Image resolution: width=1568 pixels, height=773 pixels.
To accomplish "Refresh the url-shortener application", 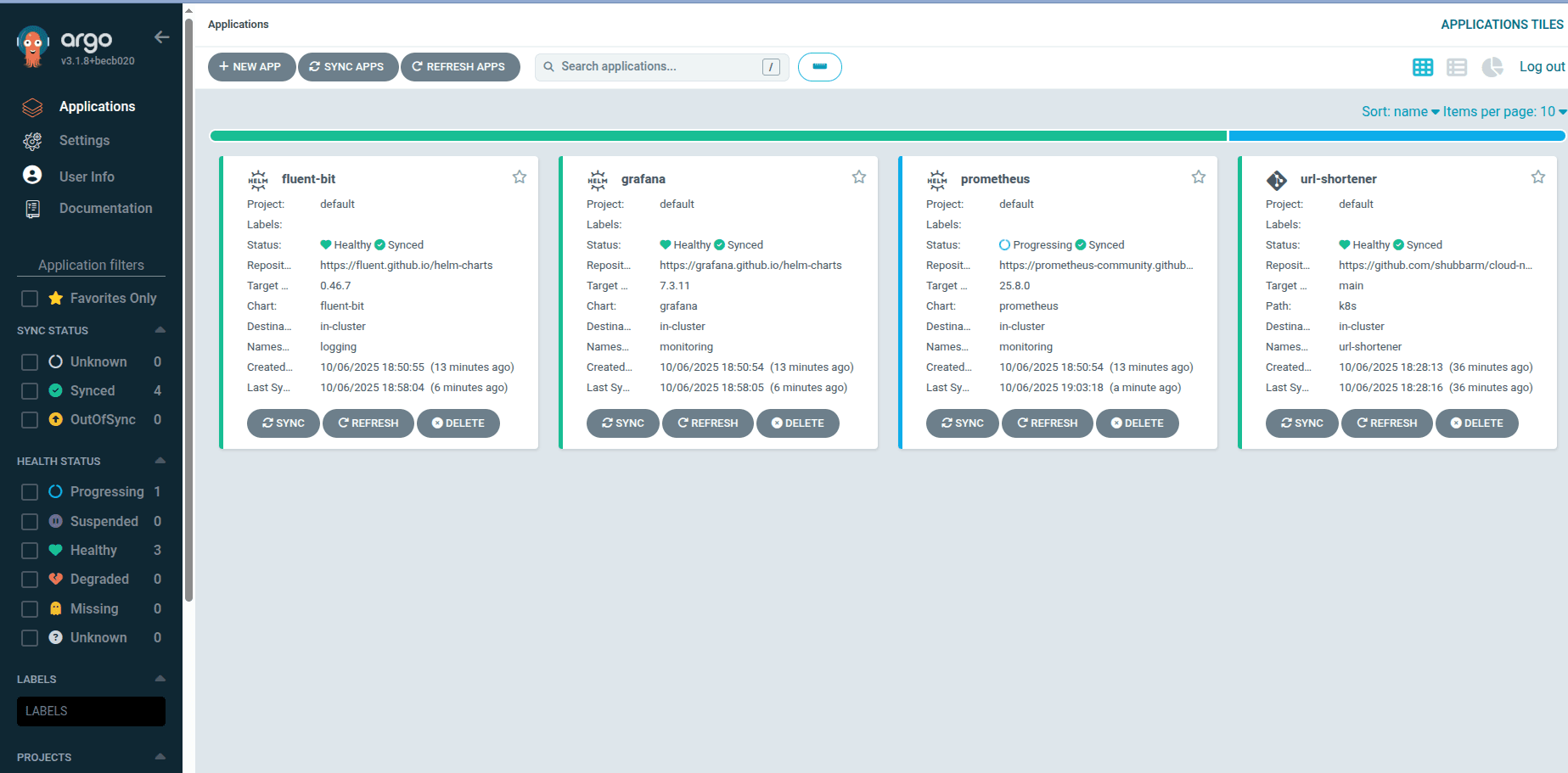I will coord(1387,423).
